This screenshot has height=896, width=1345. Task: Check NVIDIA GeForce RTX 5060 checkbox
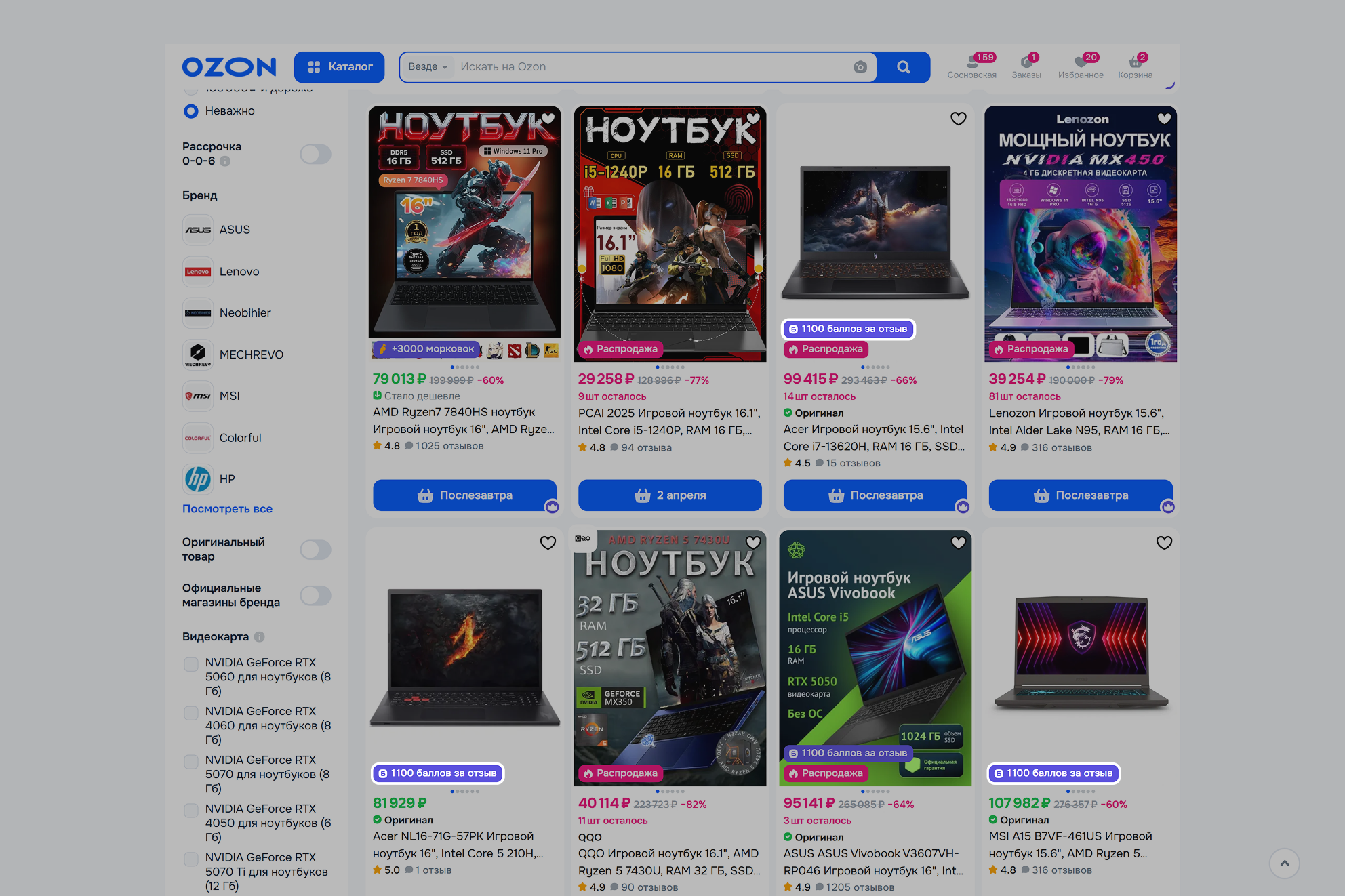tap(191, 664)
